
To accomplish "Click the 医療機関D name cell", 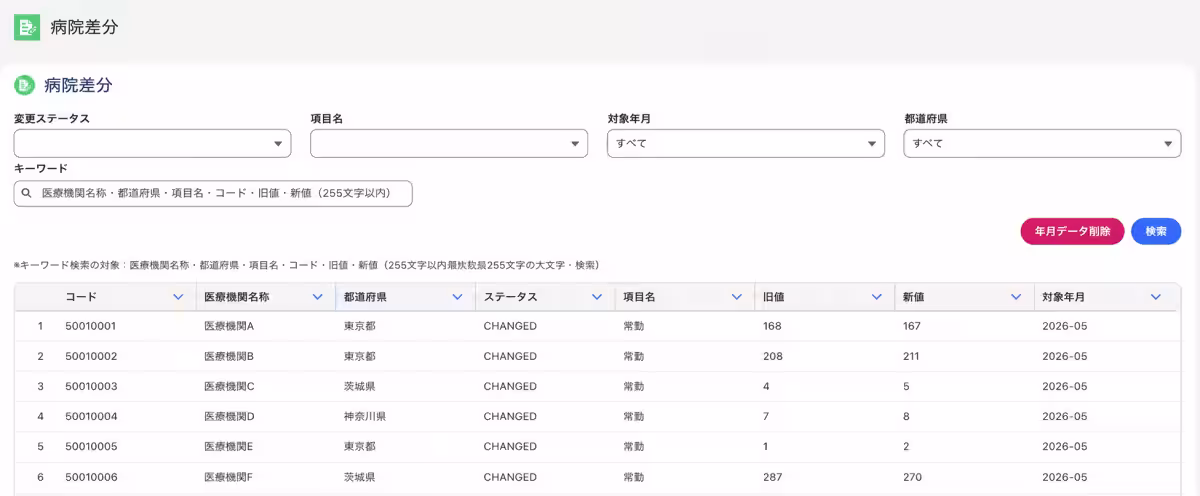I will click(229, 416).
